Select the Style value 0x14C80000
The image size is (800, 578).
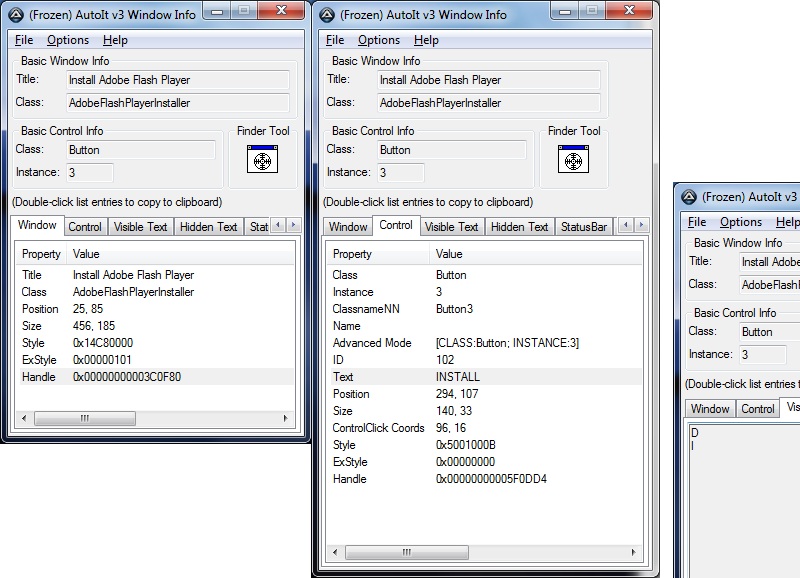click(103, 343)
